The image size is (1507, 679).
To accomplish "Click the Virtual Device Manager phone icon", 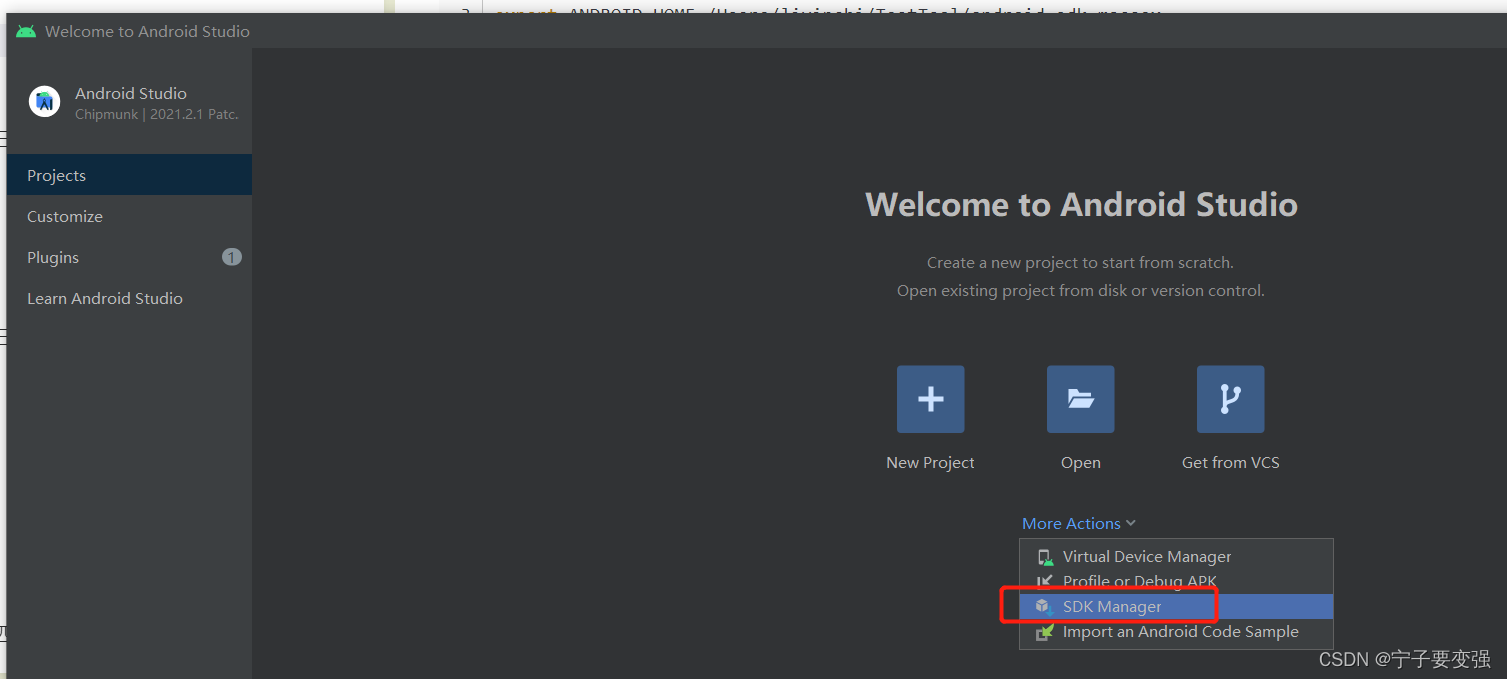I will pyautogui.click(x=1045, y=556).
